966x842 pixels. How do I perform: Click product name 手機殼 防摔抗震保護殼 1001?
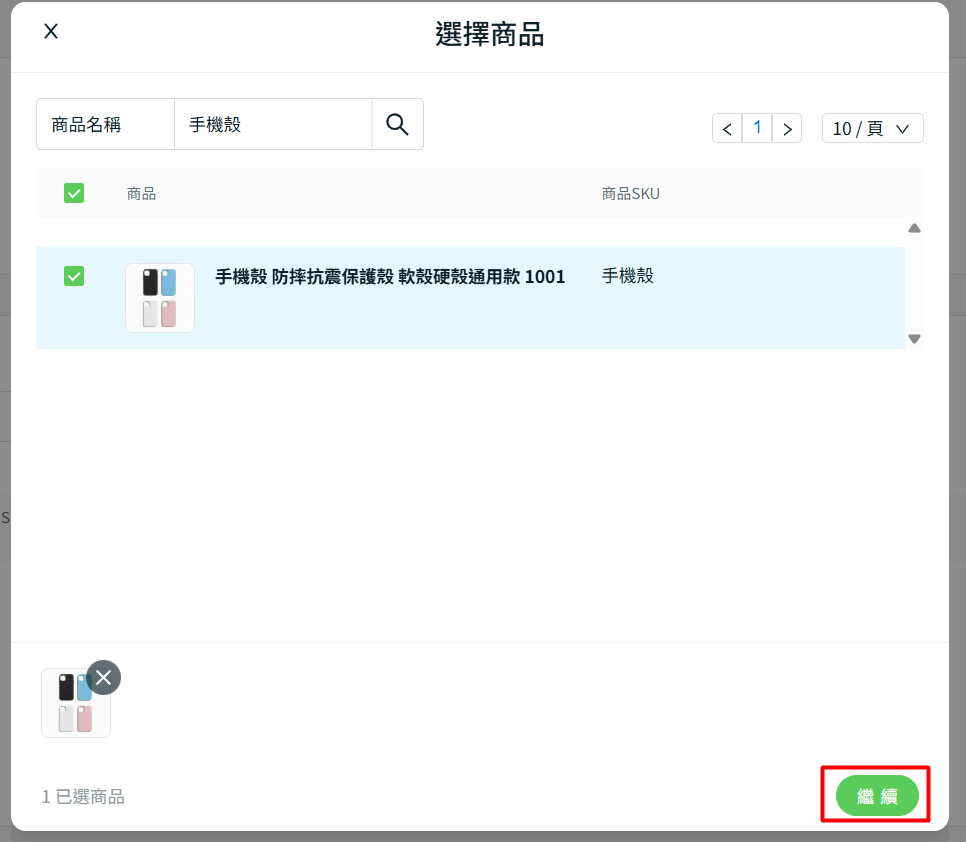tap(390, 277)
